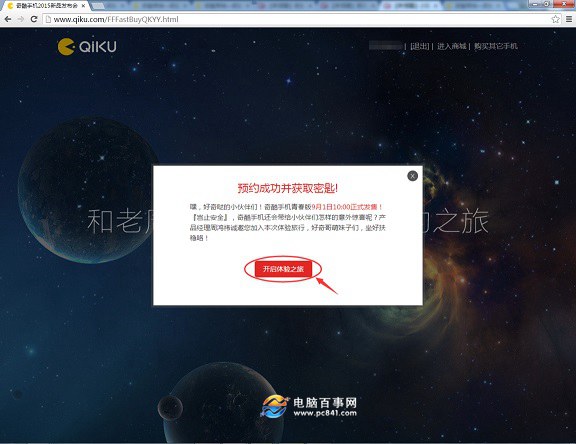Click the red 开启体验之旅 button
Screen dimensions: 576x444
283,269
